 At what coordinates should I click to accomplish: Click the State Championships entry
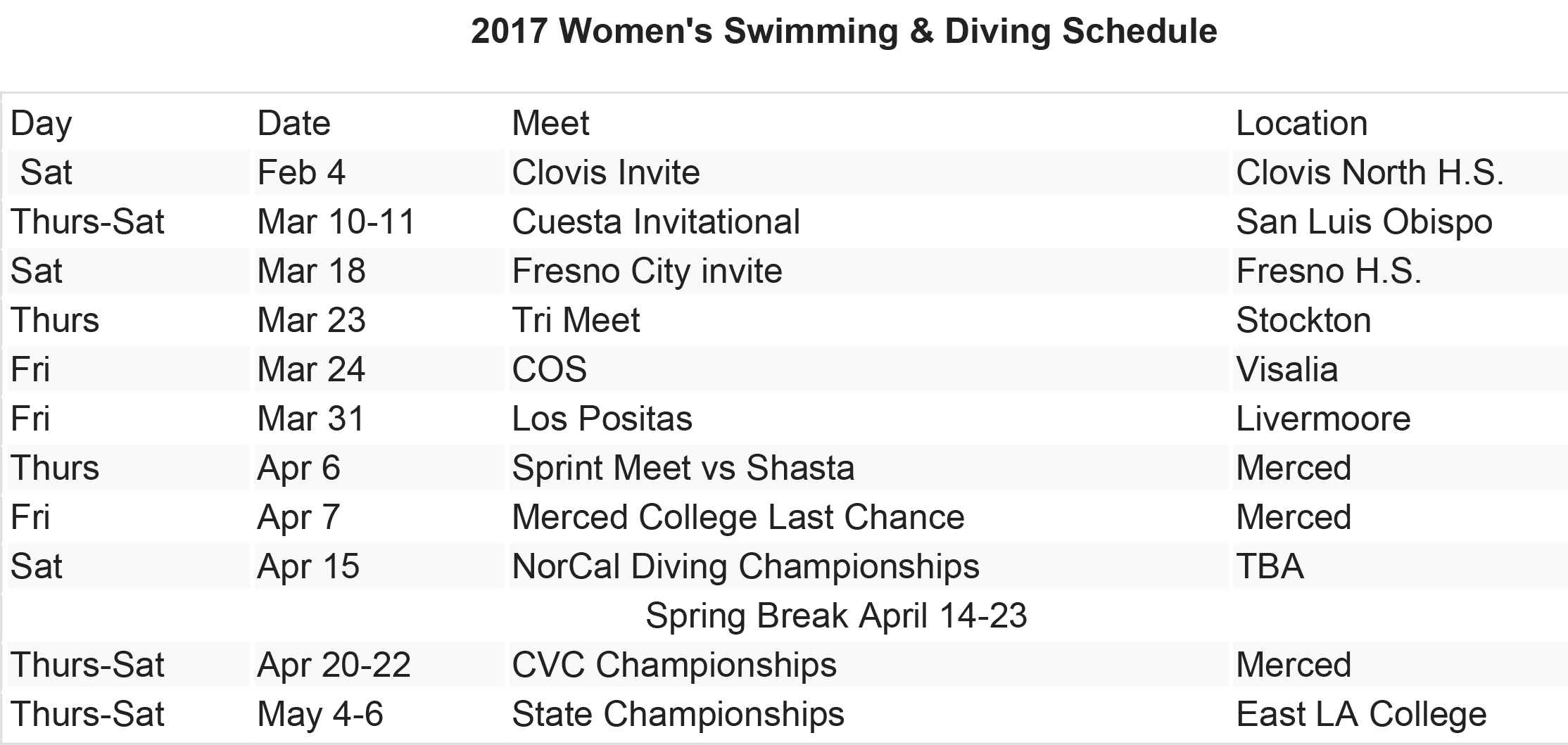coord(678,714)
